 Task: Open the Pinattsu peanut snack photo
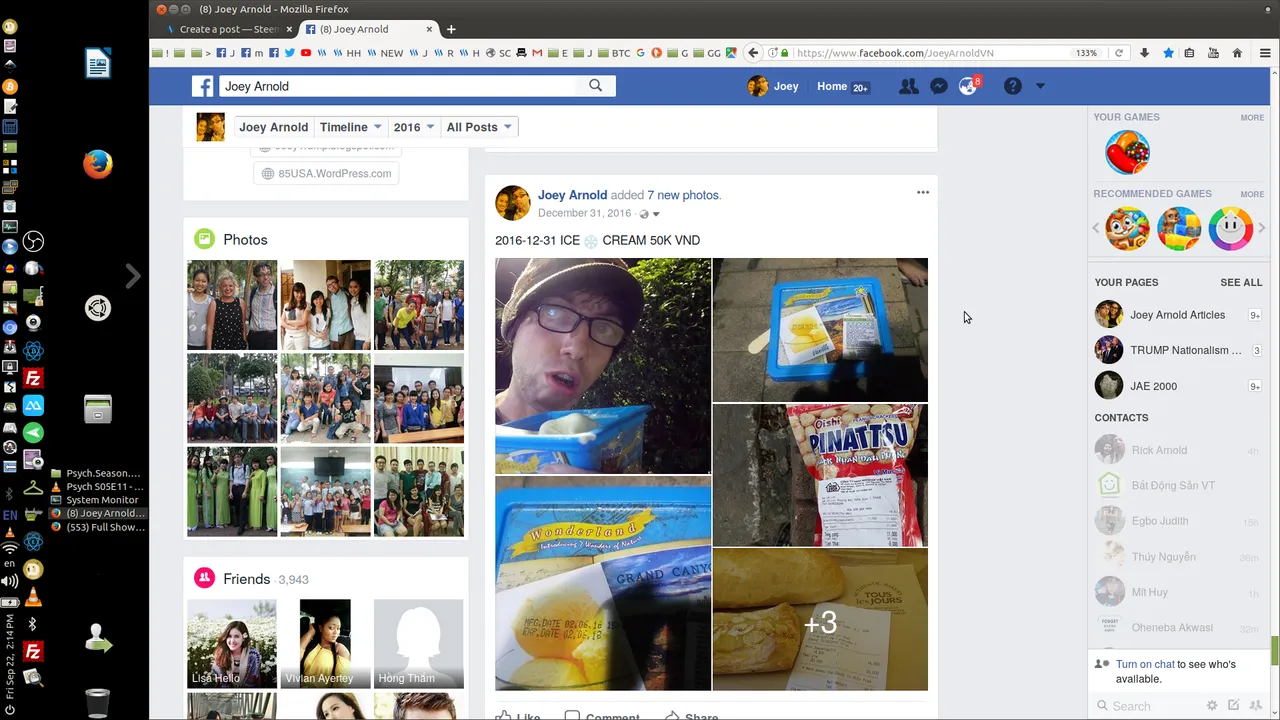[820, 475]
